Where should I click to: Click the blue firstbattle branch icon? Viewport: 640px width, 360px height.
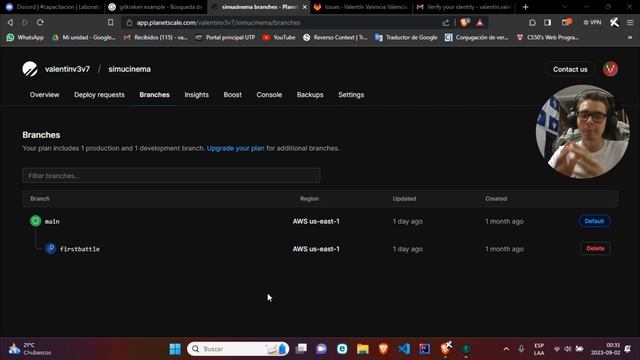tap(51, 248)
